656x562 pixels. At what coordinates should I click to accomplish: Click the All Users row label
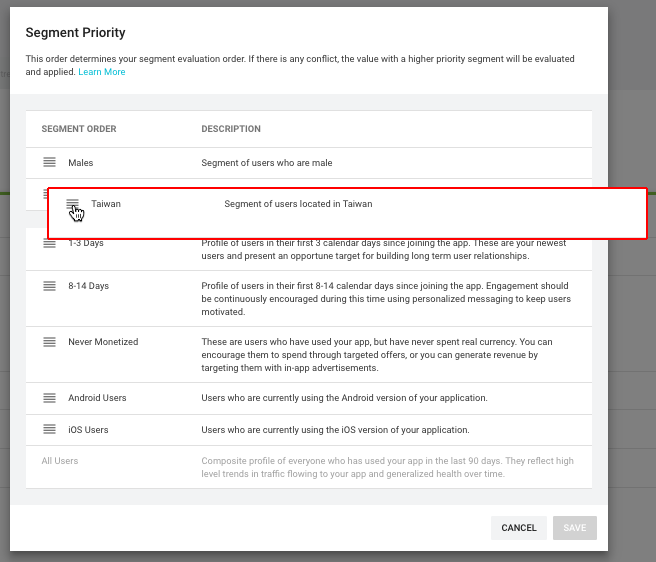(x=60, y=461)
